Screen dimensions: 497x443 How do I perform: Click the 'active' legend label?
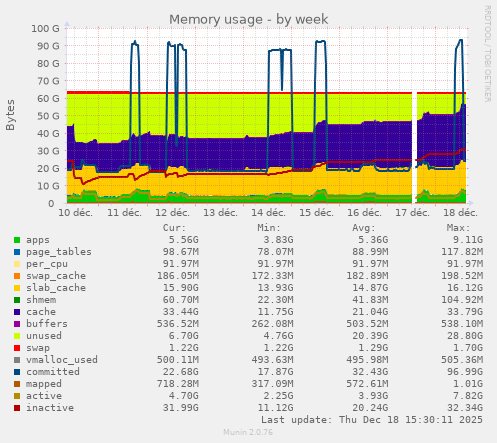coord(44,396)
